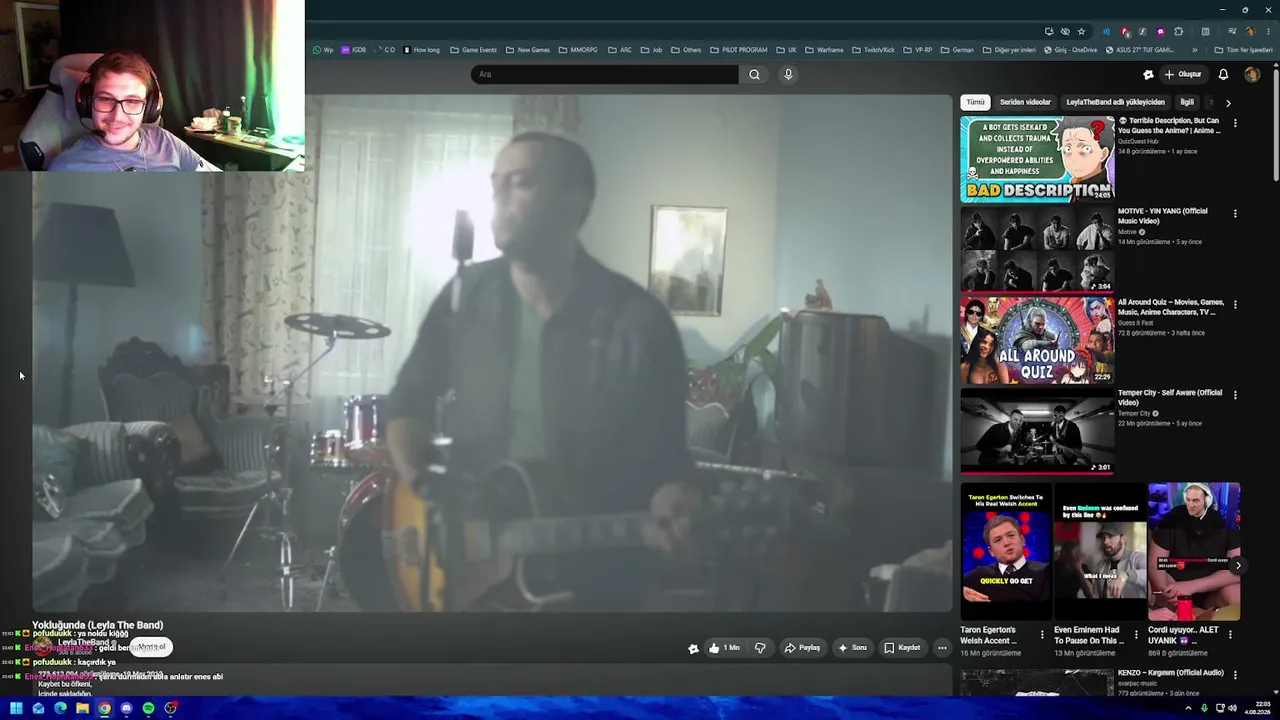Image resolution: width=1280 pixels, height=720 pixels.
Task: Select the 'Tümü' filter chip
Action: tap(975, 102)
